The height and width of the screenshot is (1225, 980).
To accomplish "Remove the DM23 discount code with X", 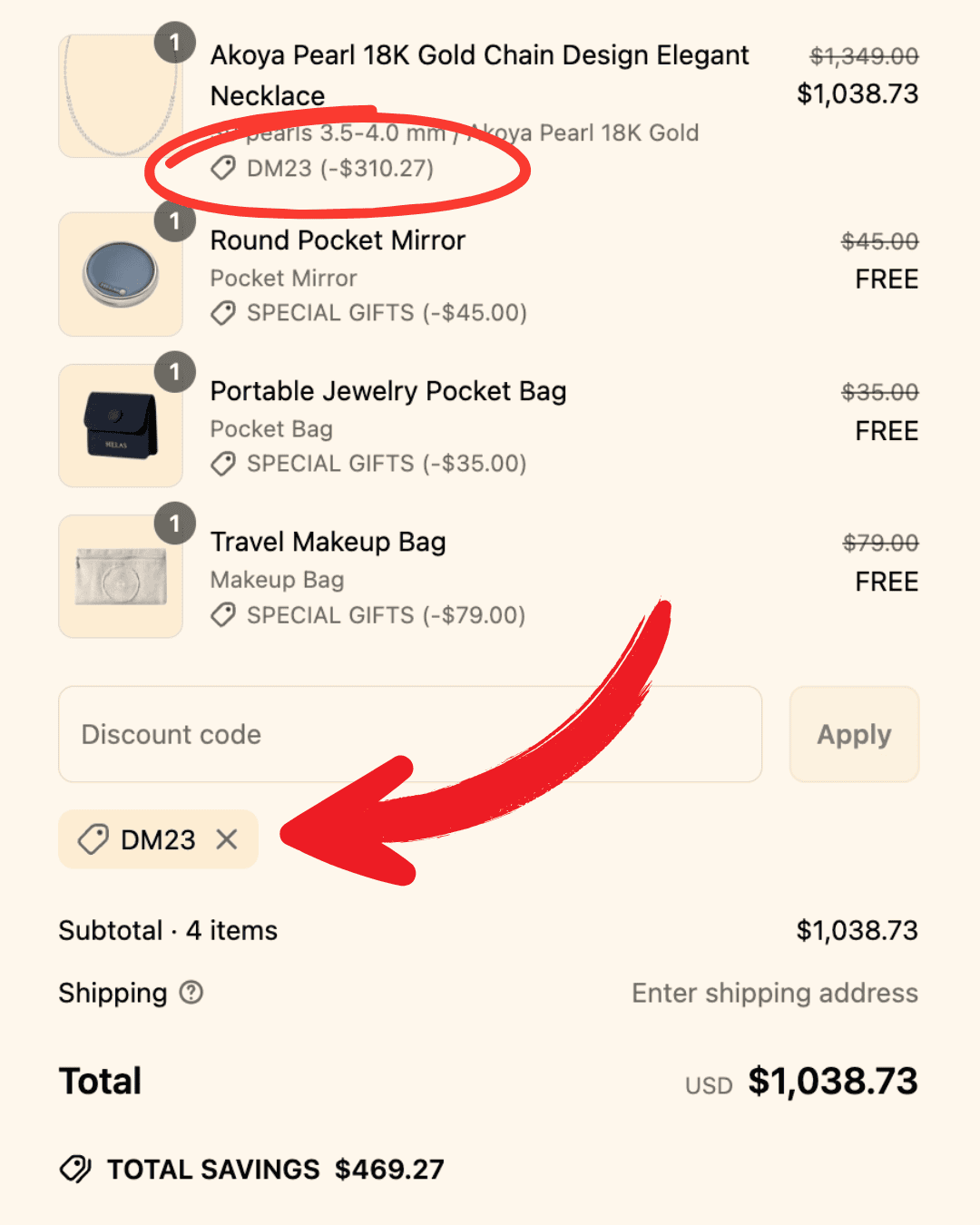I will pyautogui.click(x=227, y=839).
